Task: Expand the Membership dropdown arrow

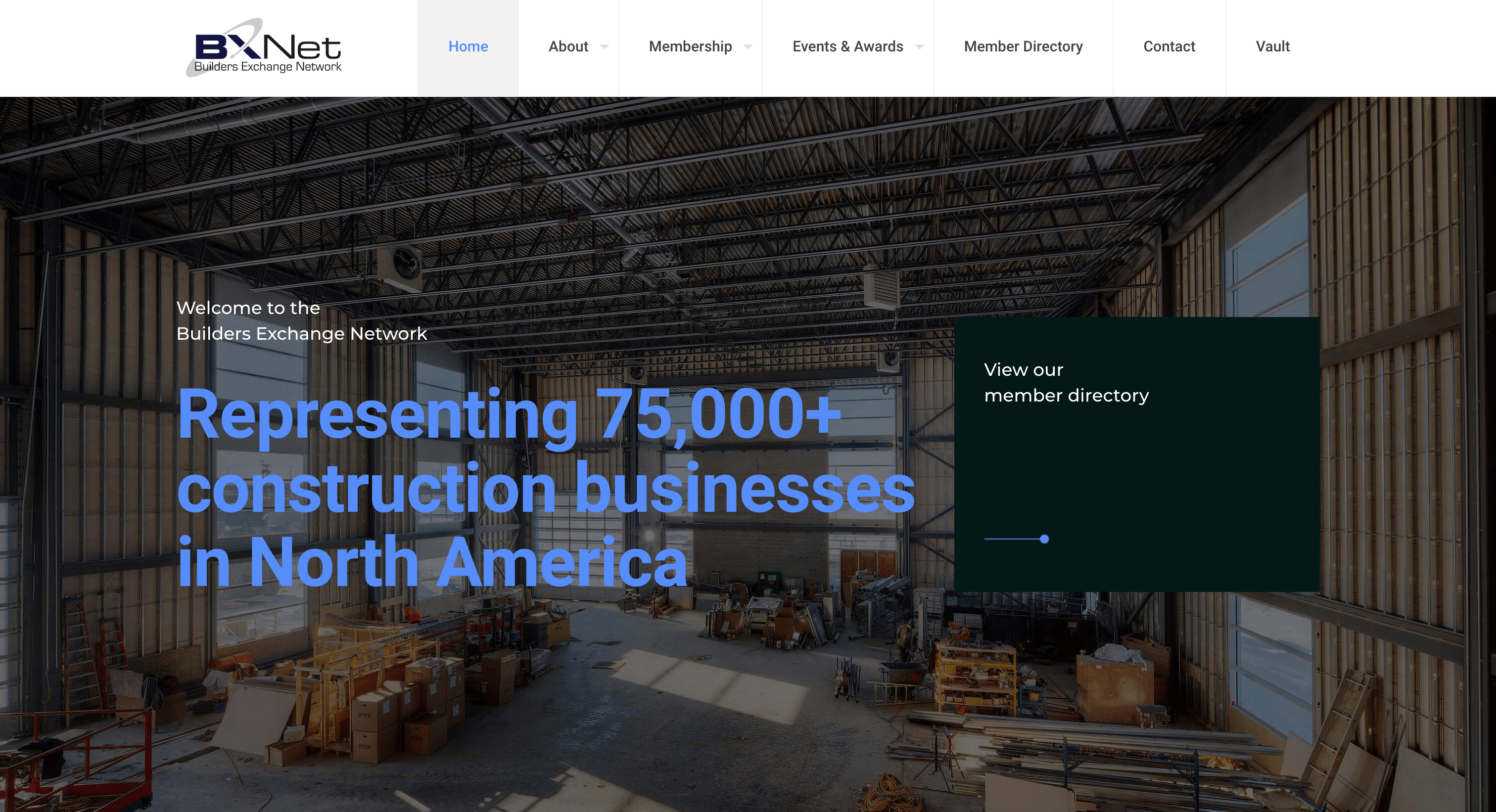Action: coord(748,47)
